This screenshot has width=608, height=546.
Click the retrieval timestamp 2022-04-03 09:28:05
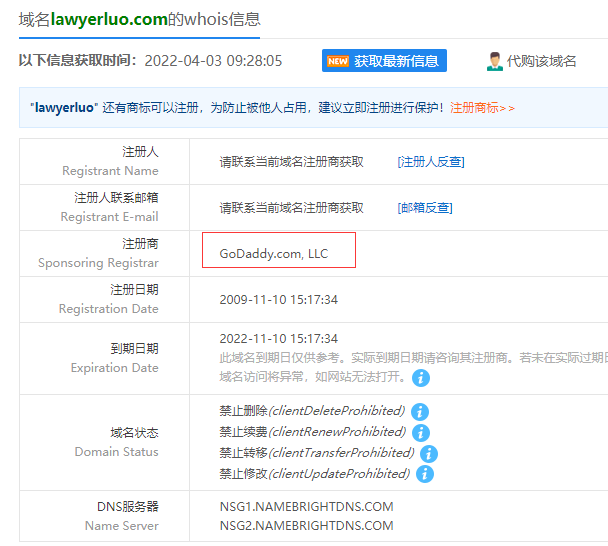213,61
